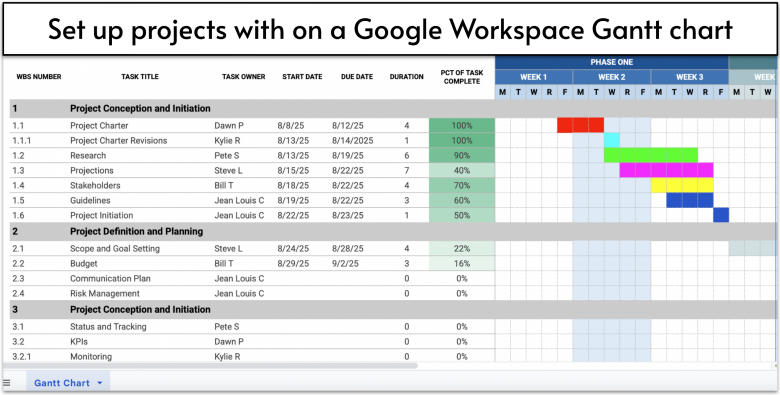The width and height of the screenshot is (780, 395).
Task: Open the all sheets hamburger menu
Action: (x=6, y=383)
